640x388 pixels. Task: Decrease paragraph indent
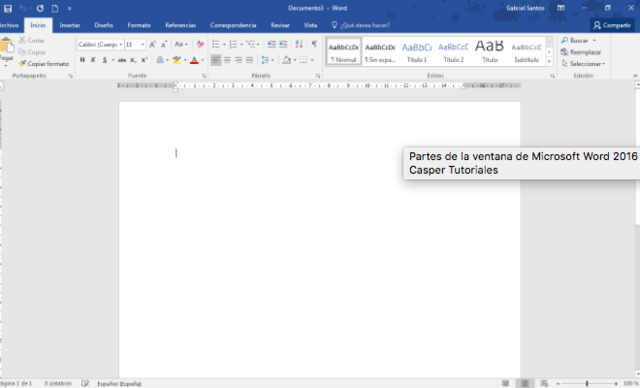(271, 44)
